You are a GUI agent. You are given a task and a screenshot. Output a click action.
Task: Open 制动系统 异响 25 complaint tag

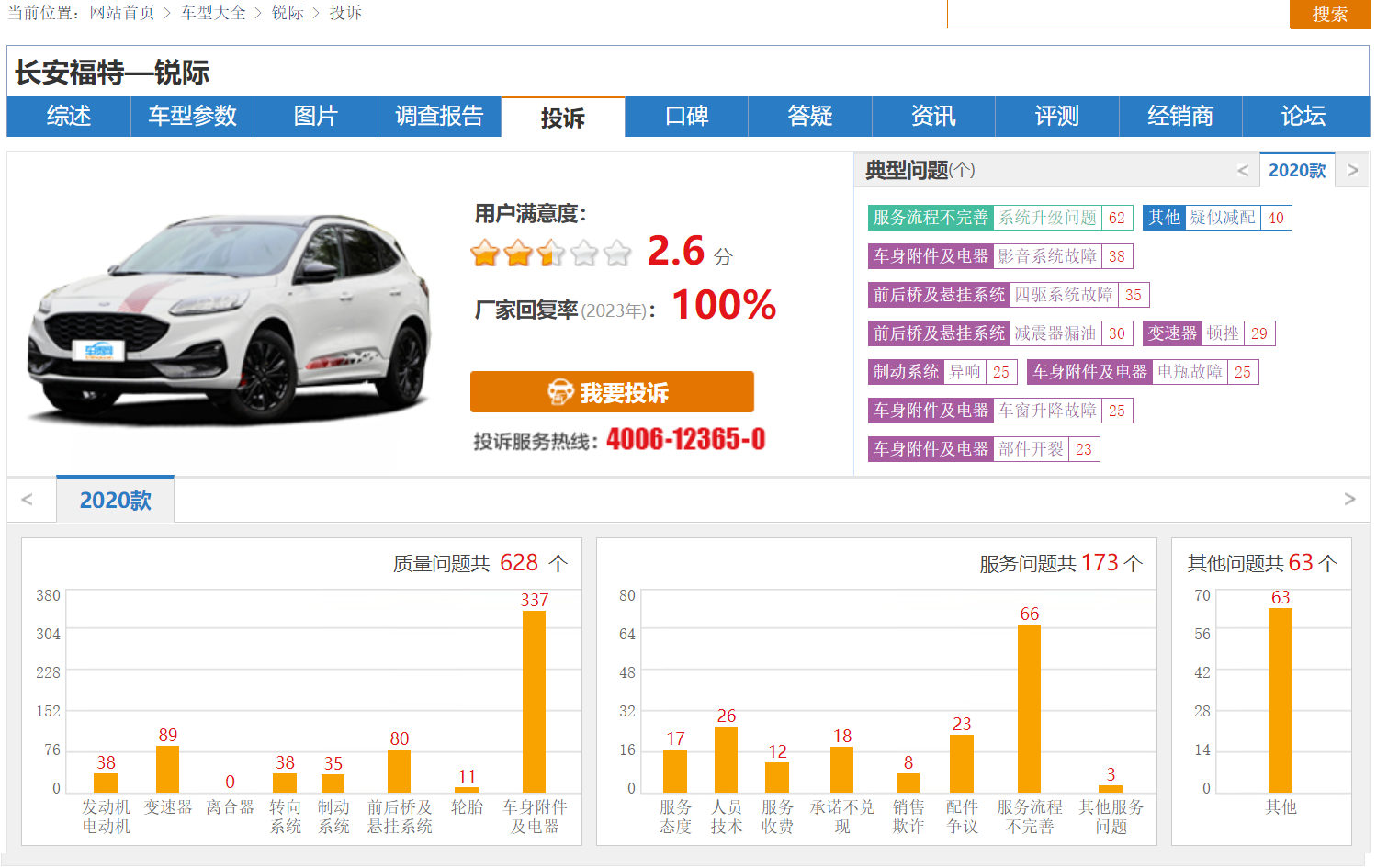point(942,372)
